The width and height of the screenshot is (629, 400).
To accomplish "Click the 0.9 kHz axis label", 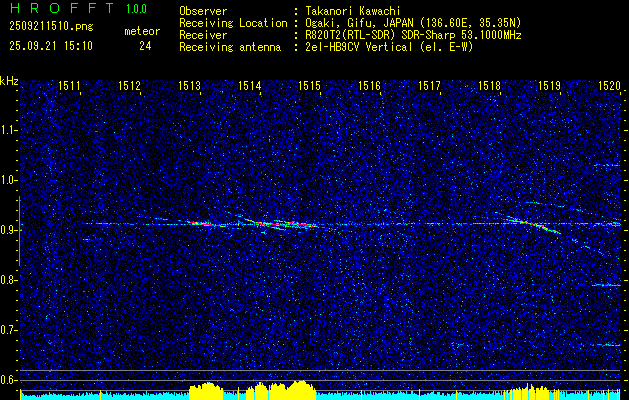I will pos(7,231).
